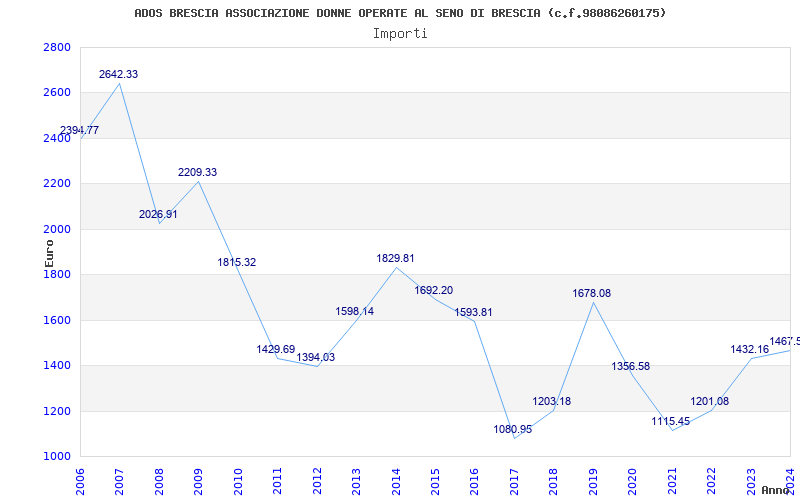Click x-axis year 2017
The width and height of the screenshot is (800, 500).
point(514,481)
